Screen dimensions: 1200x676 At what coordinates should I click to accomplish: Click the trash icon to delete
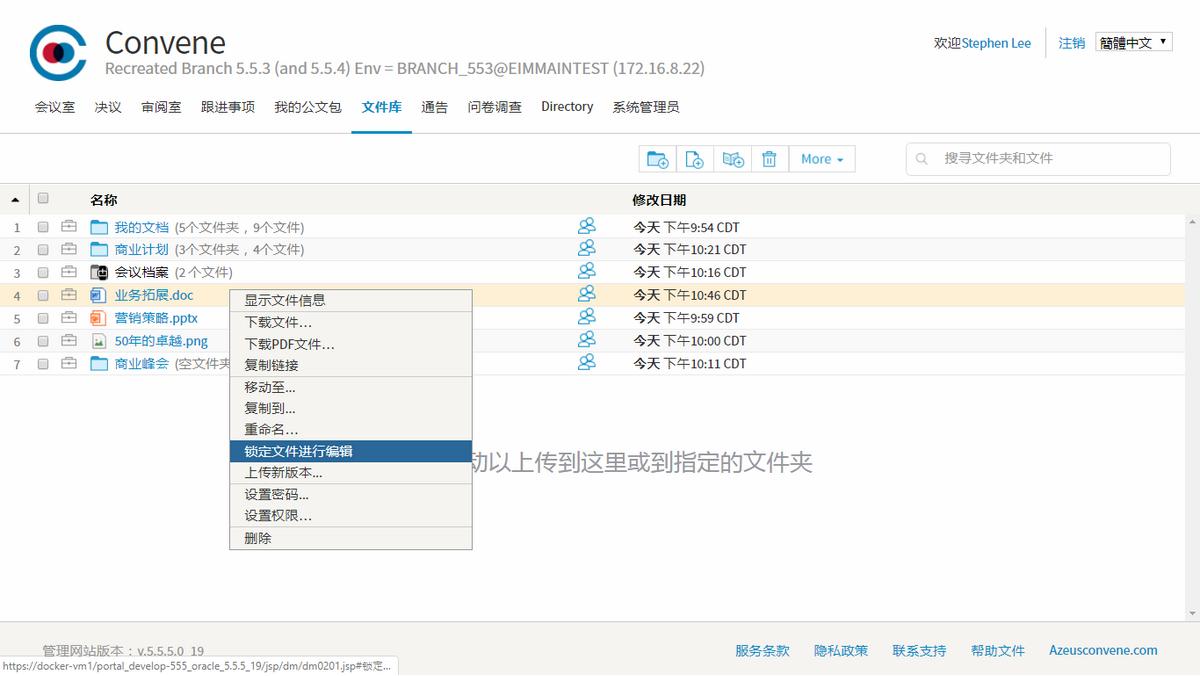[x=770, y=158]
